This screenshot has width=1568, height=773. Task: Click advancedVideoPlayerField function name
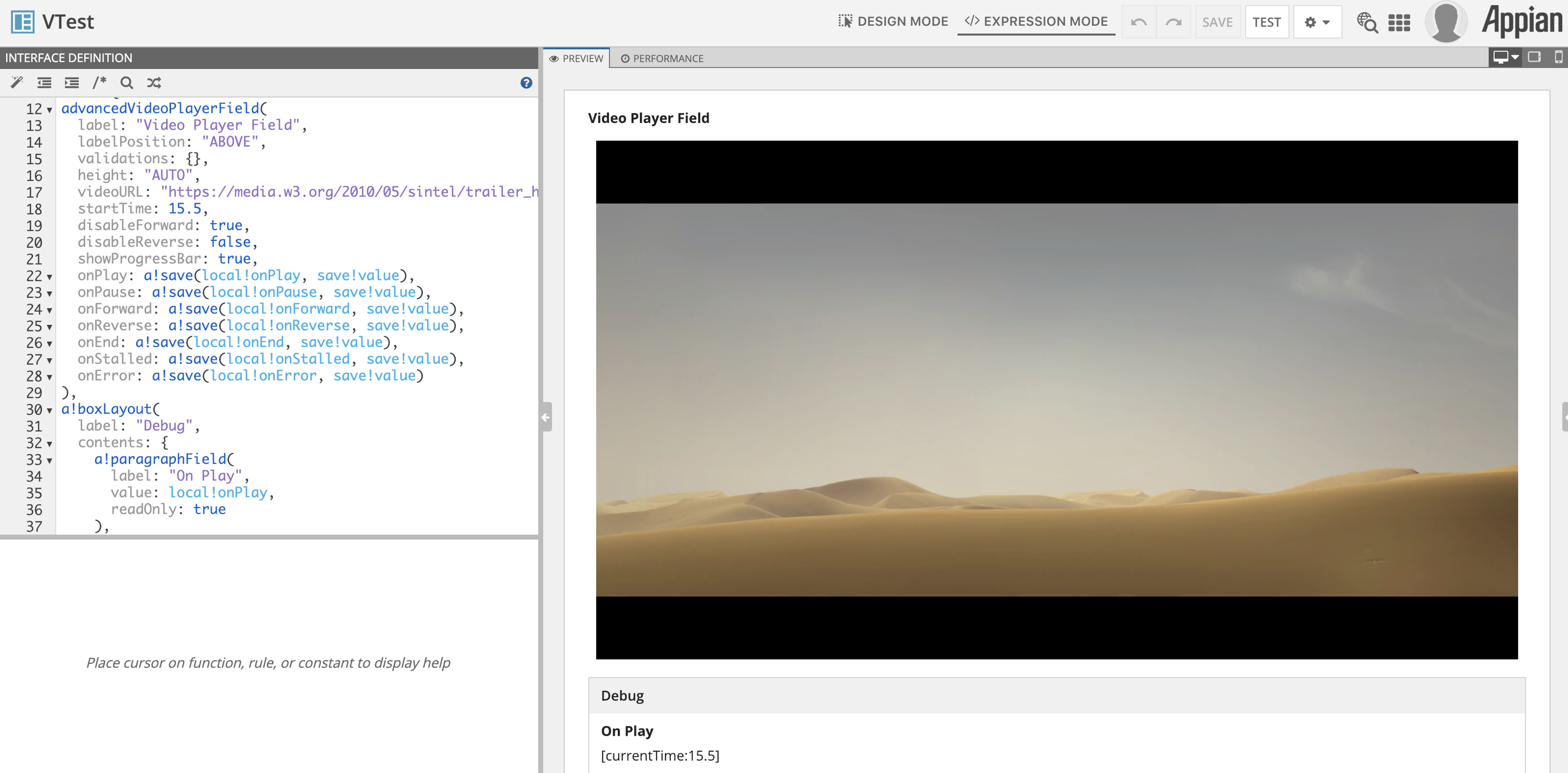(160, 108)
